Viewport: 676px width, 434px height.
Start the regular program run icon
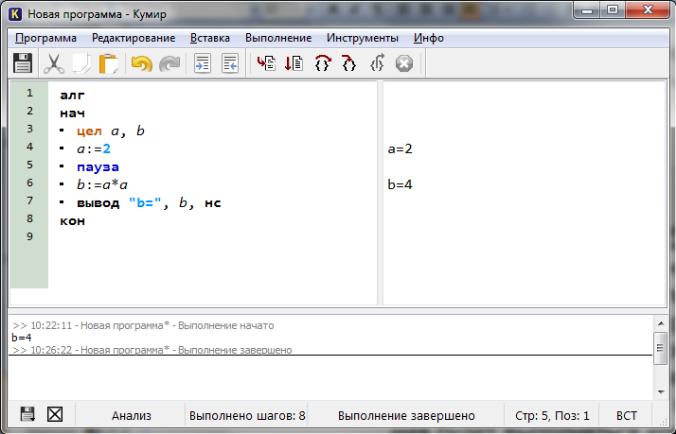(266, 63)
